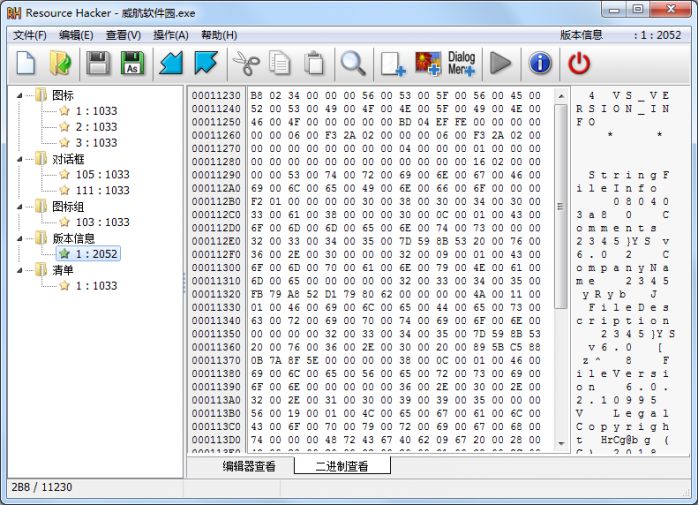Click hex offset 00011290

(216, 175)
